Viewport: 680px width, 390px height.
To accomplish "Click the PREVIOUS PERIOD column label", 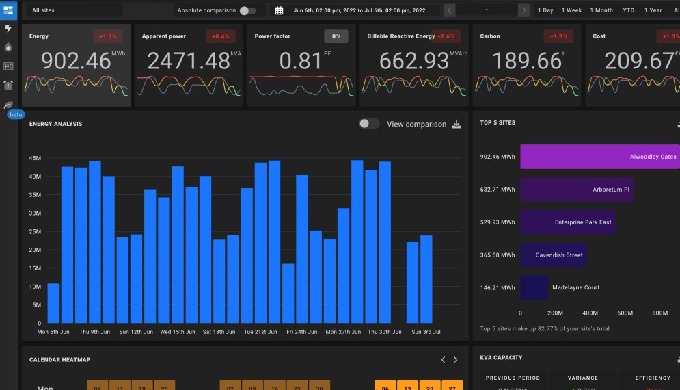I will pyautogui.click(x=513, y=378).
